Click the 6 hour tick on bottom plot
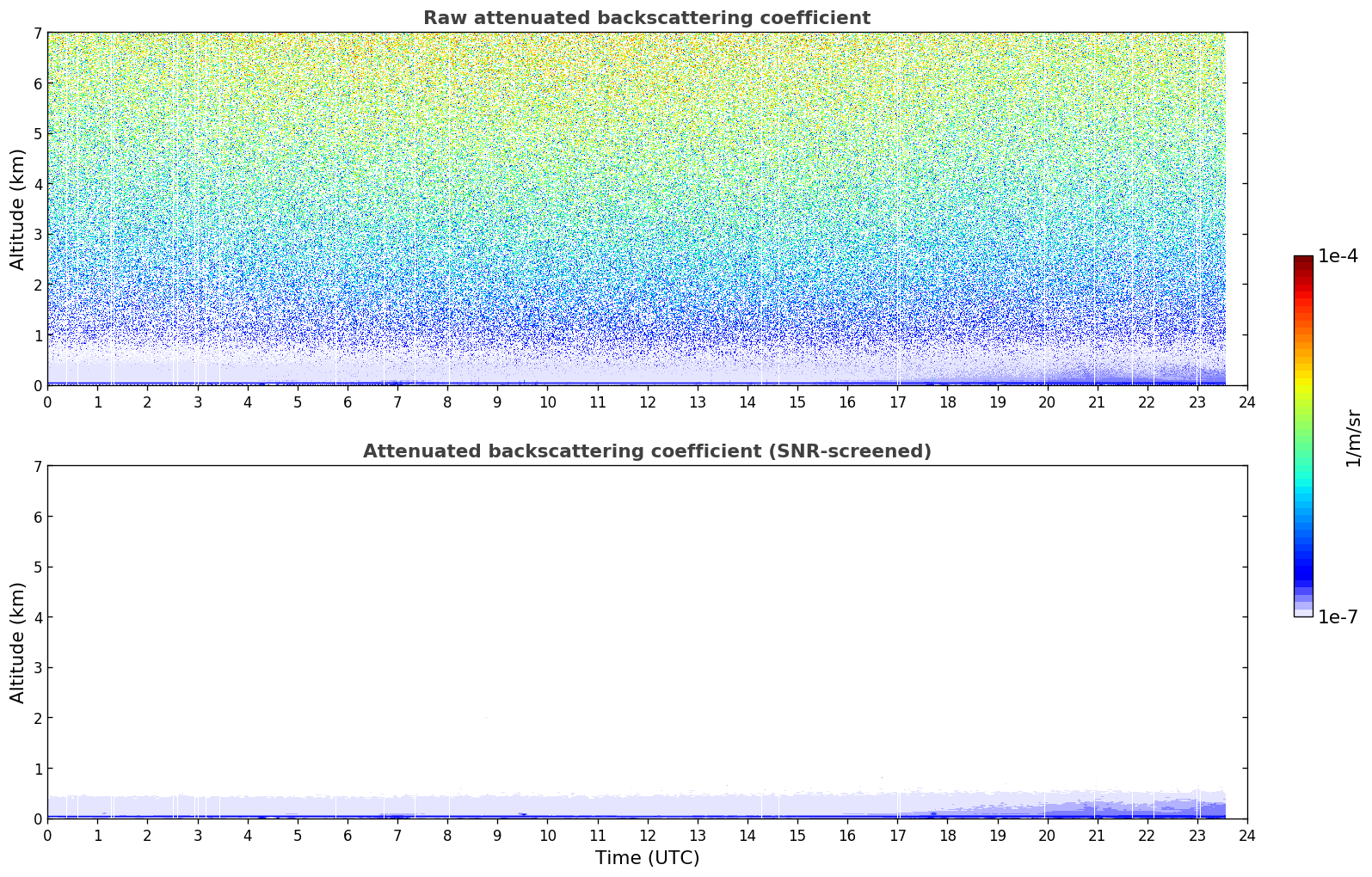This screenshot has width=1372, height=877. coord(348,835)
